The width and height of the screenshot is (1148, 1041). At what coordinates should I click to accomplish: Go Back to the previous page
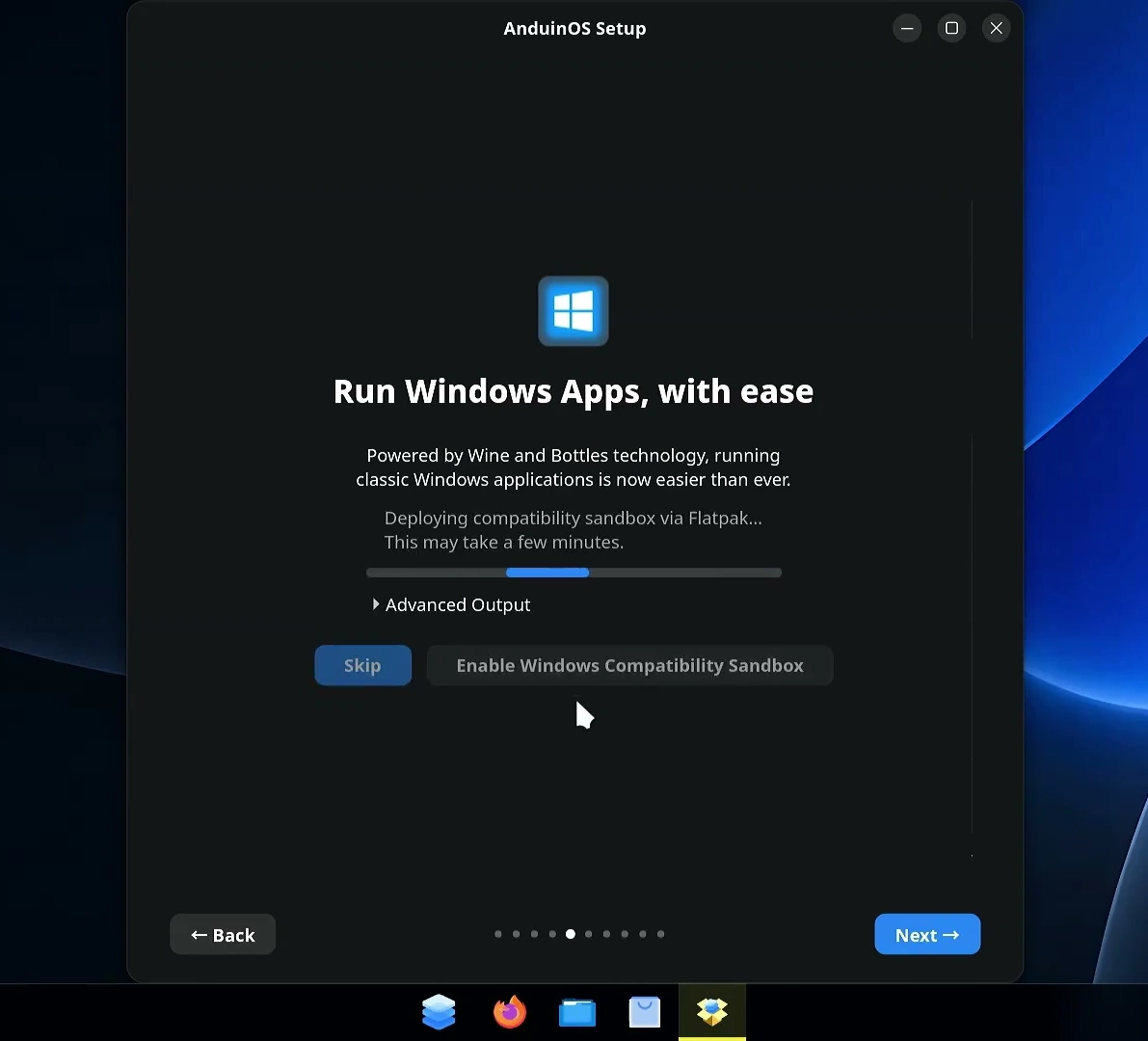[x=223, y=934]
